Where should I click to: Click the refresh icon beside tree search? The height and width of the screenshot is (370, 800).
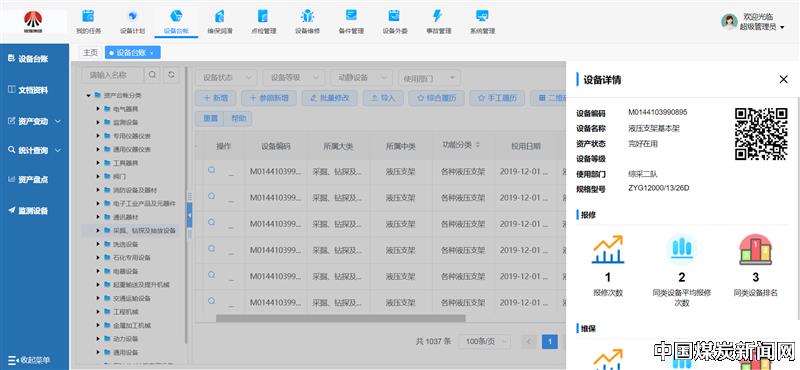[171, 75]
